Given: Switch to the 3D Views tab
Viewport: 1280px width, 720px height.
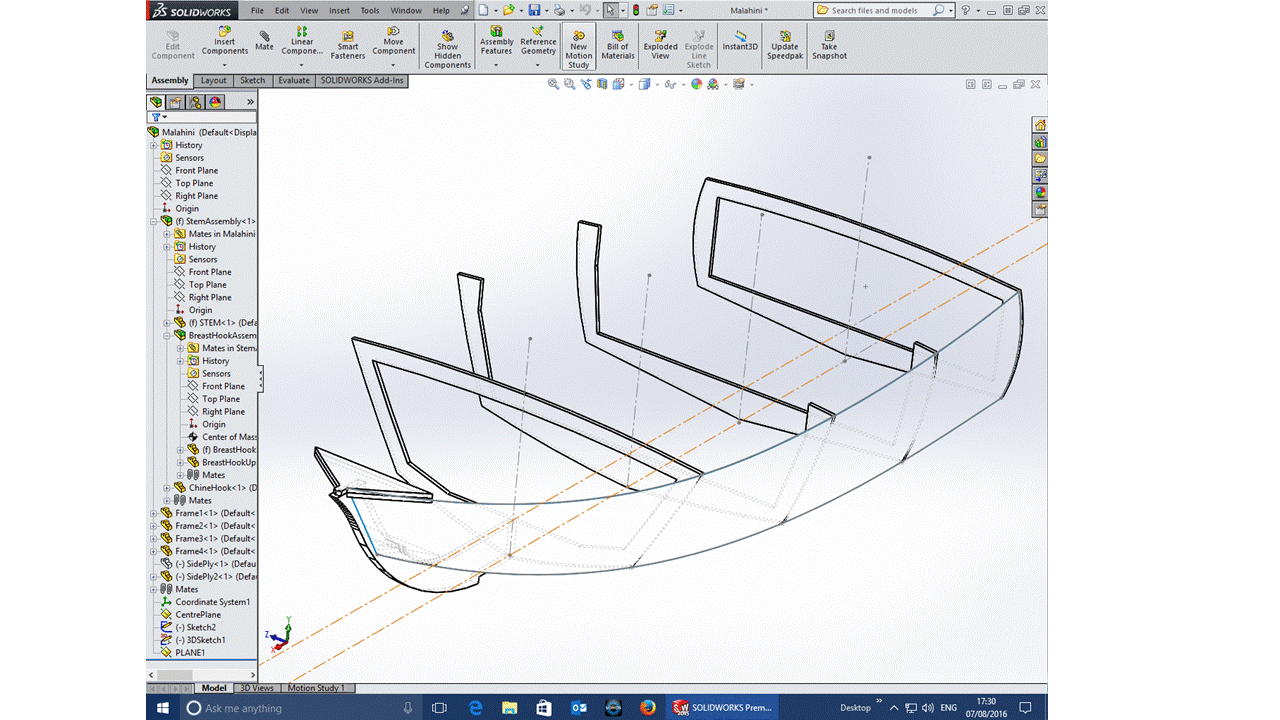Looking at the screenshot, I should tap(256, 688).
